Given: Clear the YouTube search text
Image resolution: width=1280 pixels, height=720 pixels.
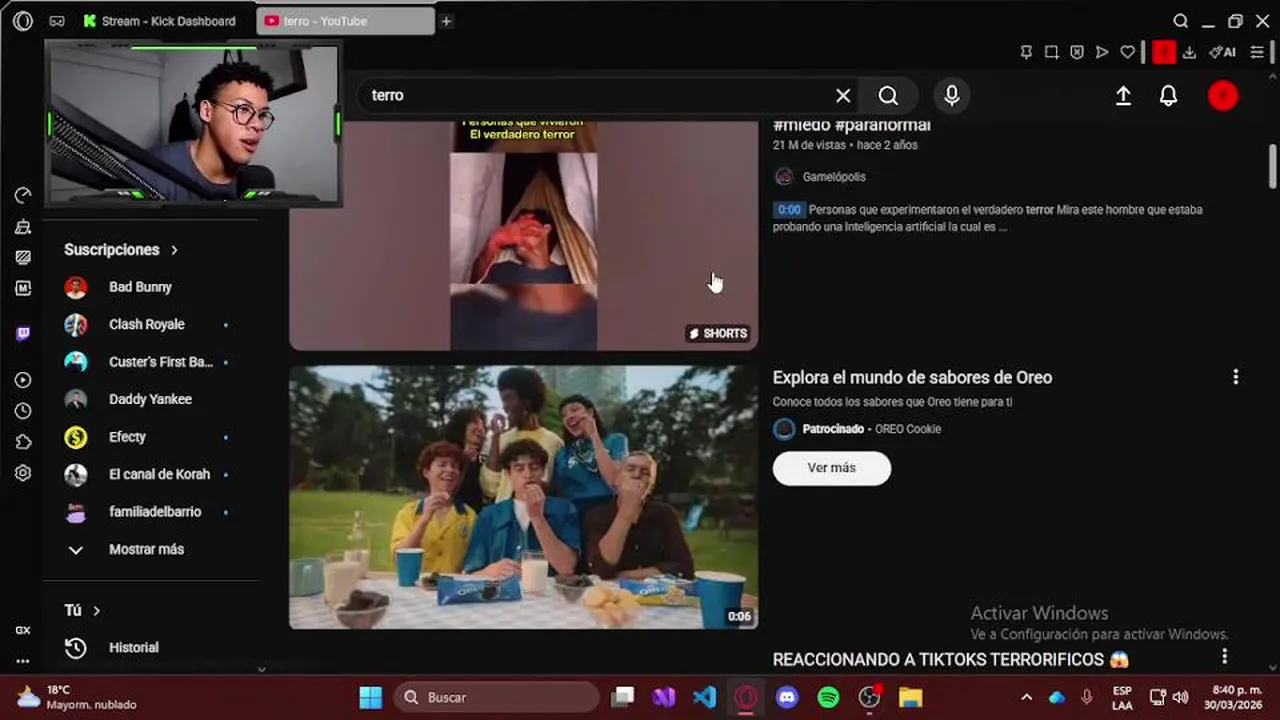Looking at the screenshot, I should (x=843, y=95).
